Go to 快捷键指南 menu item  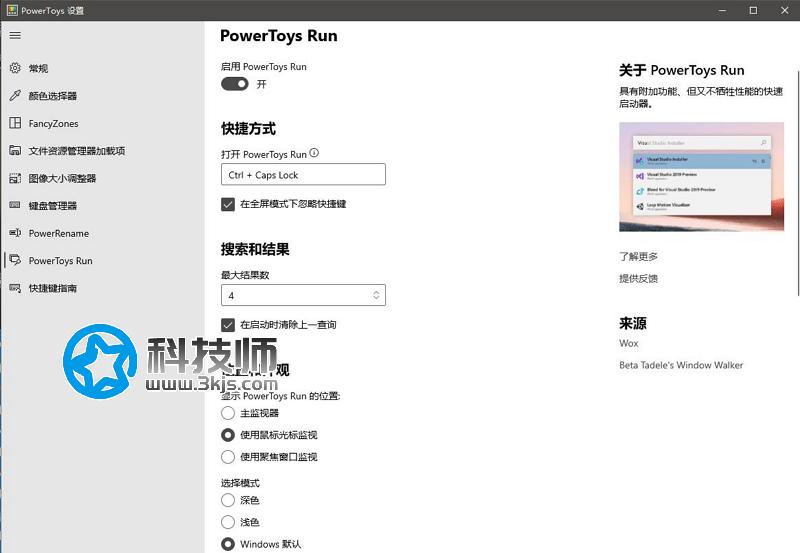(x=52, y=288)
